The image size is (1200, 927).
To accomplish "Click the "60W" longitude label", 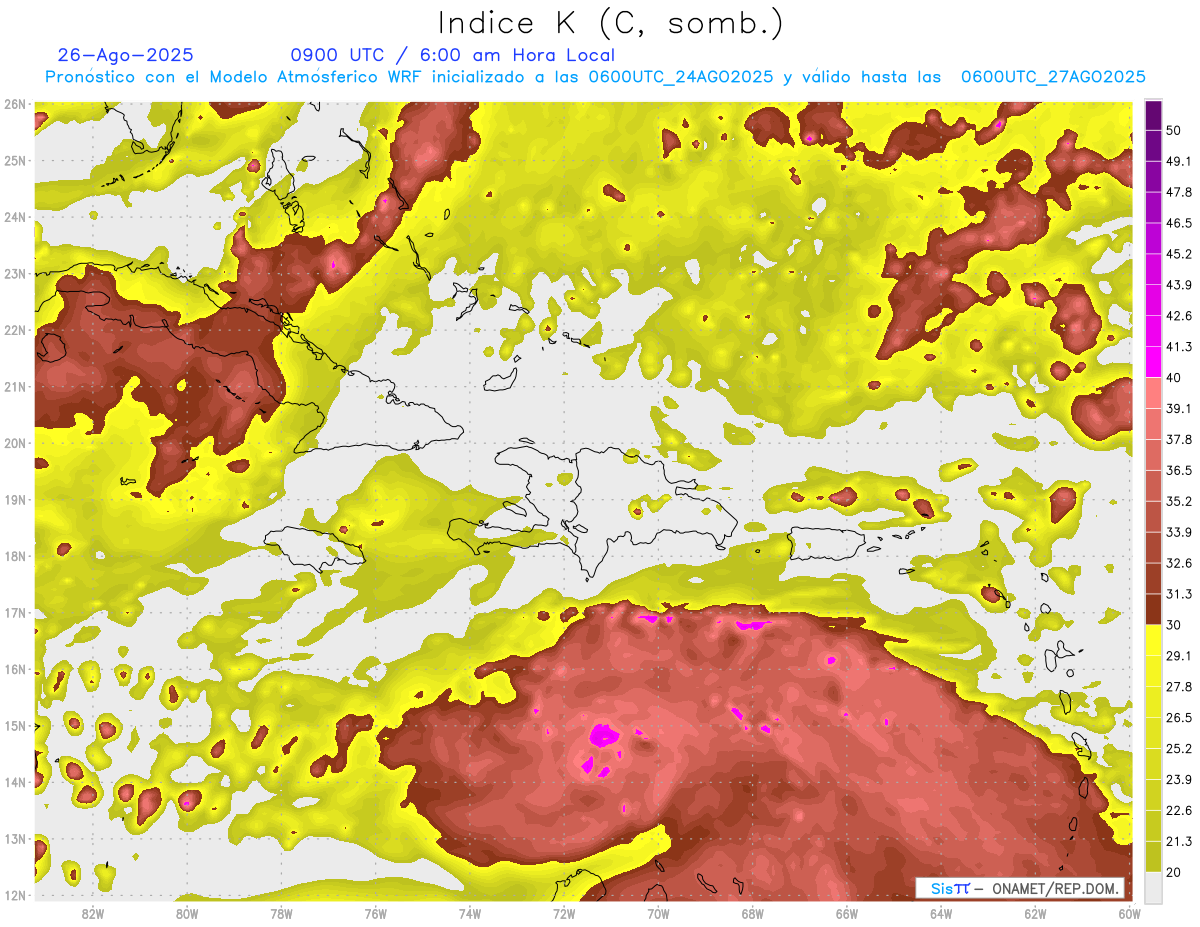I will tap(1129, 913).
